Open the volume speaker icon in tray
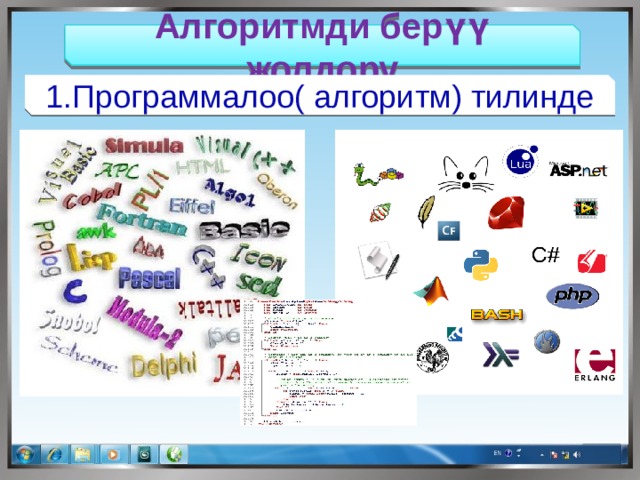640x480 pixels. (577, 454)
